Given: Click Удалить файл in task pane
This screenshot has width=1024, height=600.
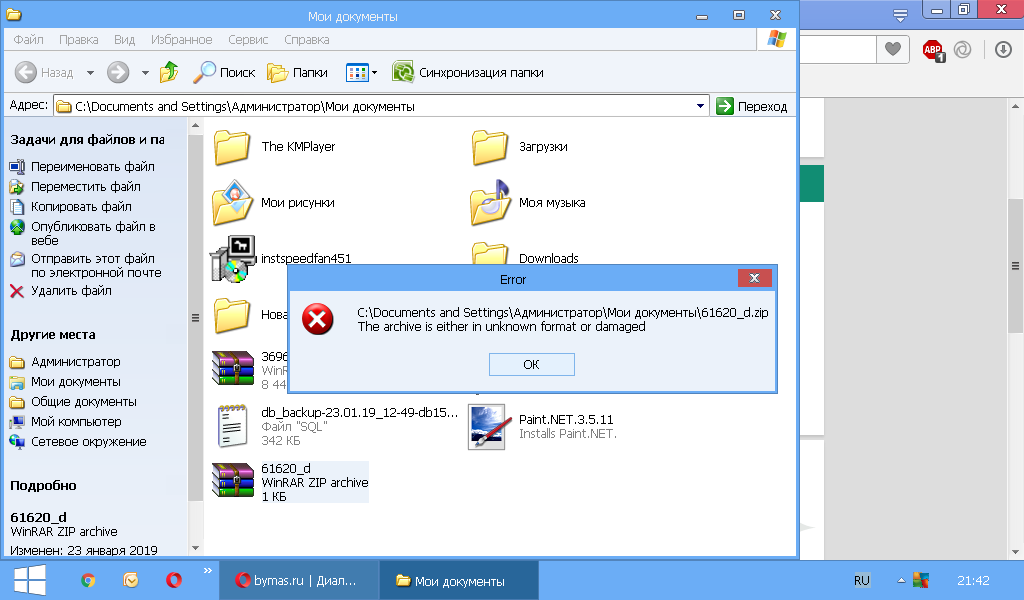Looking at the screenshot, I should click(x=71, y=291).
